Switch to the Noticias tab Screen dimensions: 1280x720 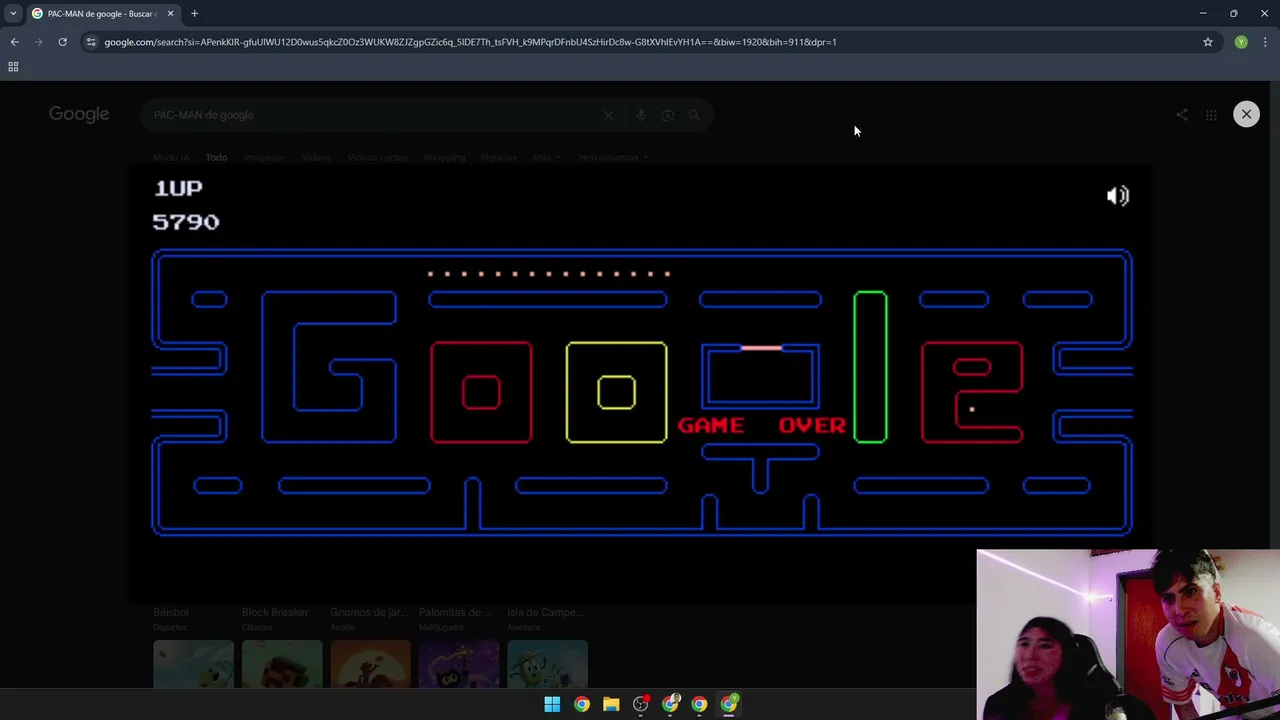(x=499, y=157)
